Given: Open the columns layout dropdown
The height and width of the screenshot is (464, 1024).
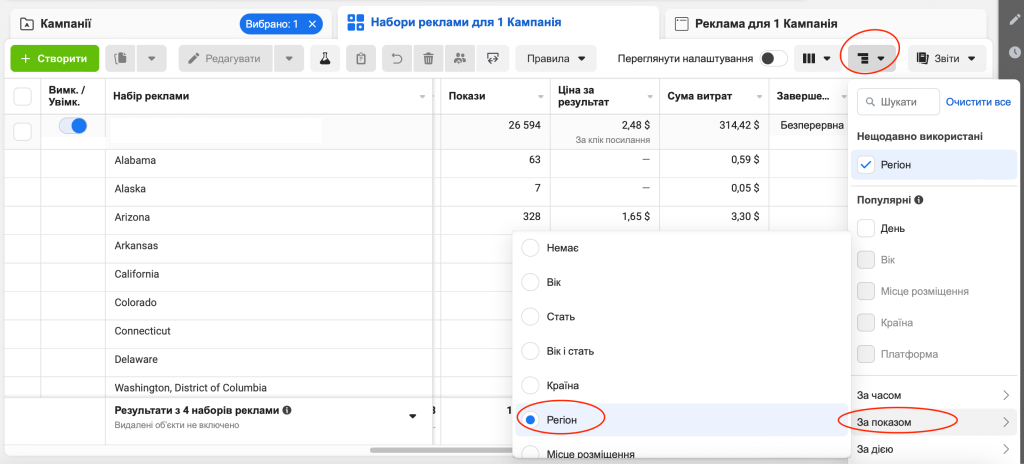Looking at the screenshot, I should click(x=816, y=58).
